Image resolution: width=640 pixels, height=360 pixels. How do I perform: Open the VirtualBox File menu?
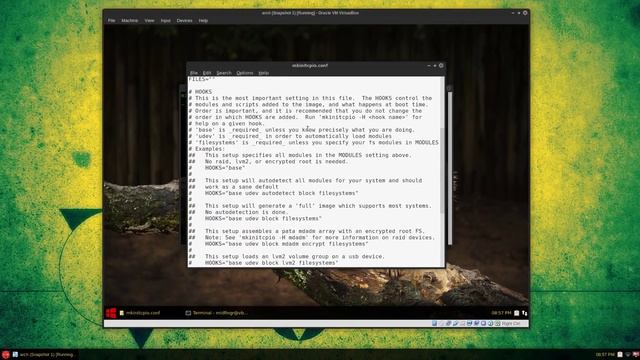pyautogui.click(x=111, y=20)
